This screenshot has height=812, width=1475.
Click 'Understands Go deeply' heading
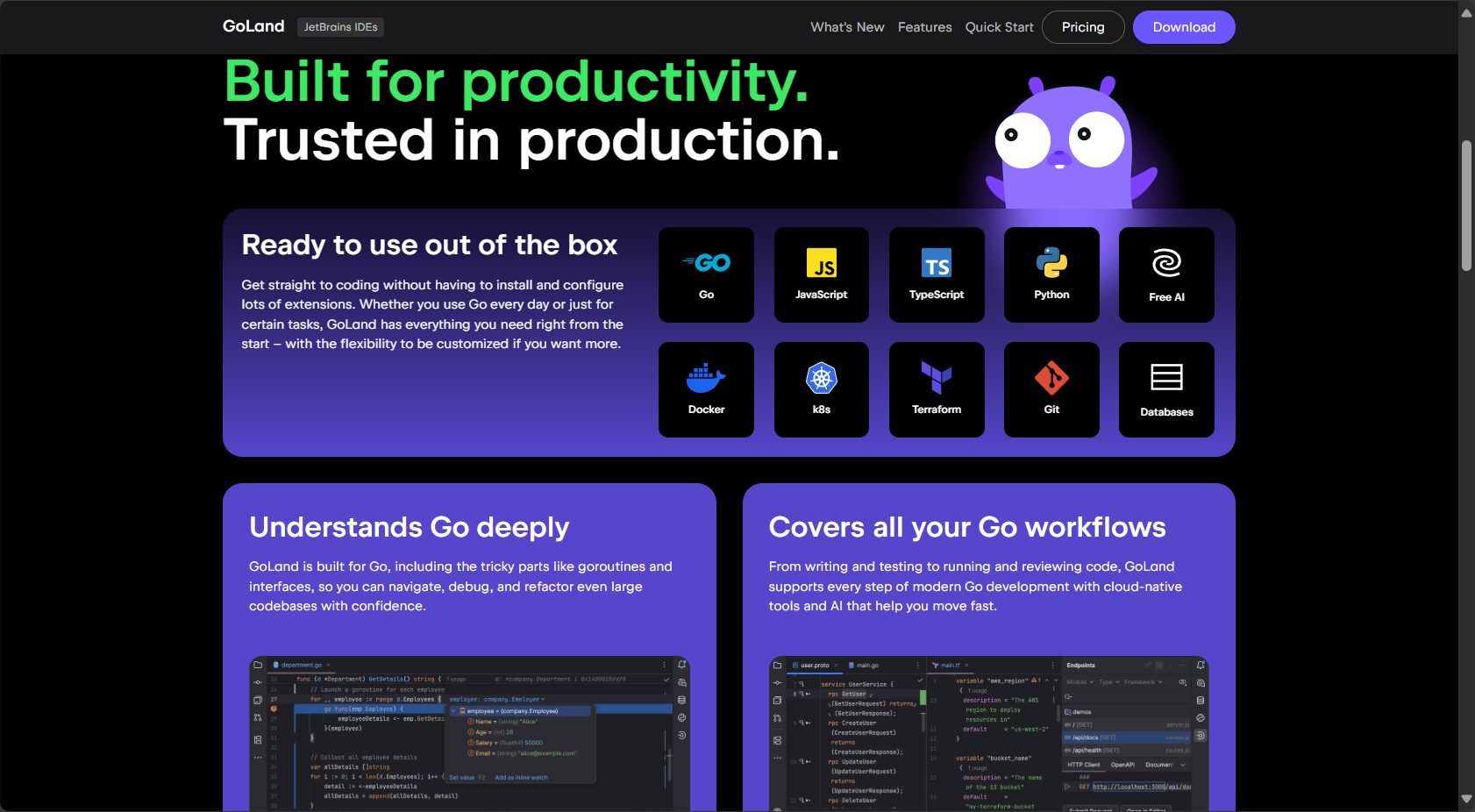point(410,527)
